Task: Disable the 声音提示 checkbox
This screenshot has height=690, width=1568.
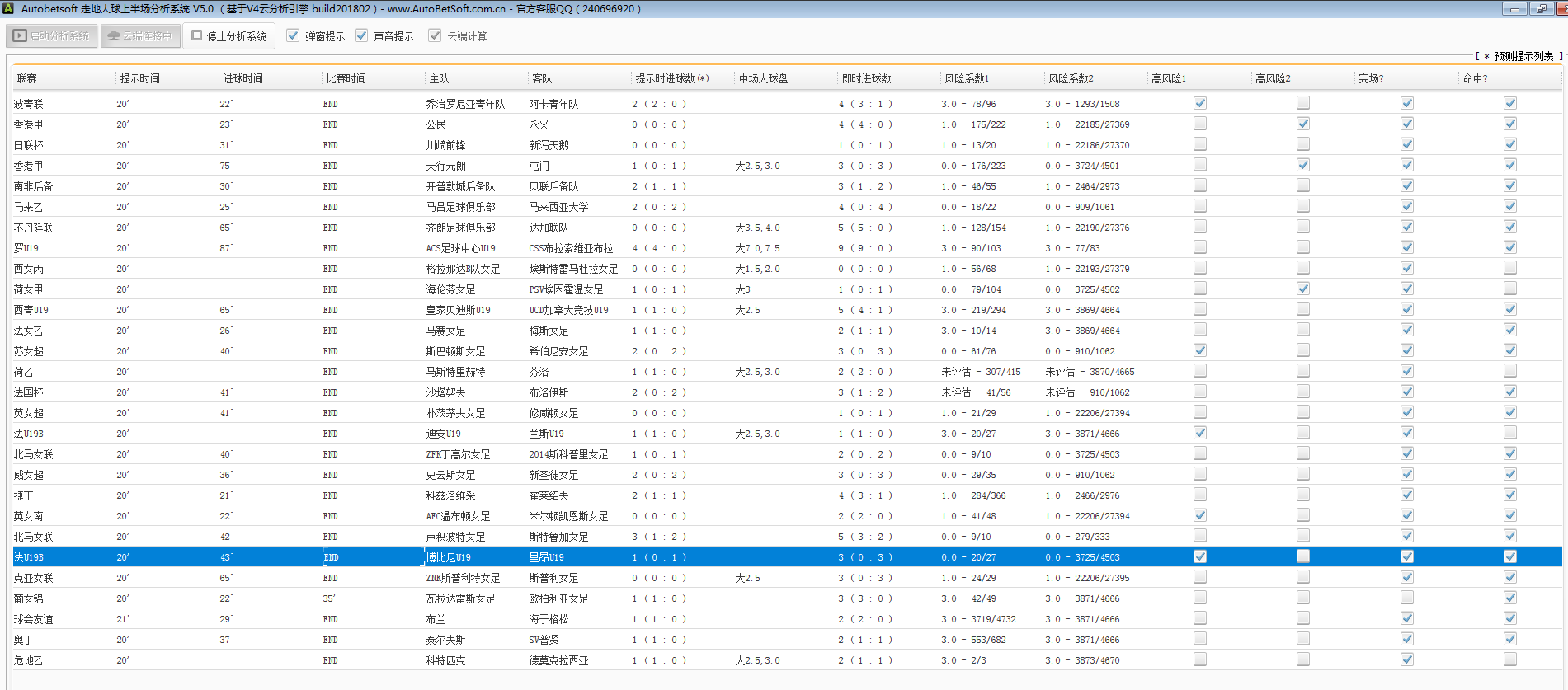Action: pos(361,35)
